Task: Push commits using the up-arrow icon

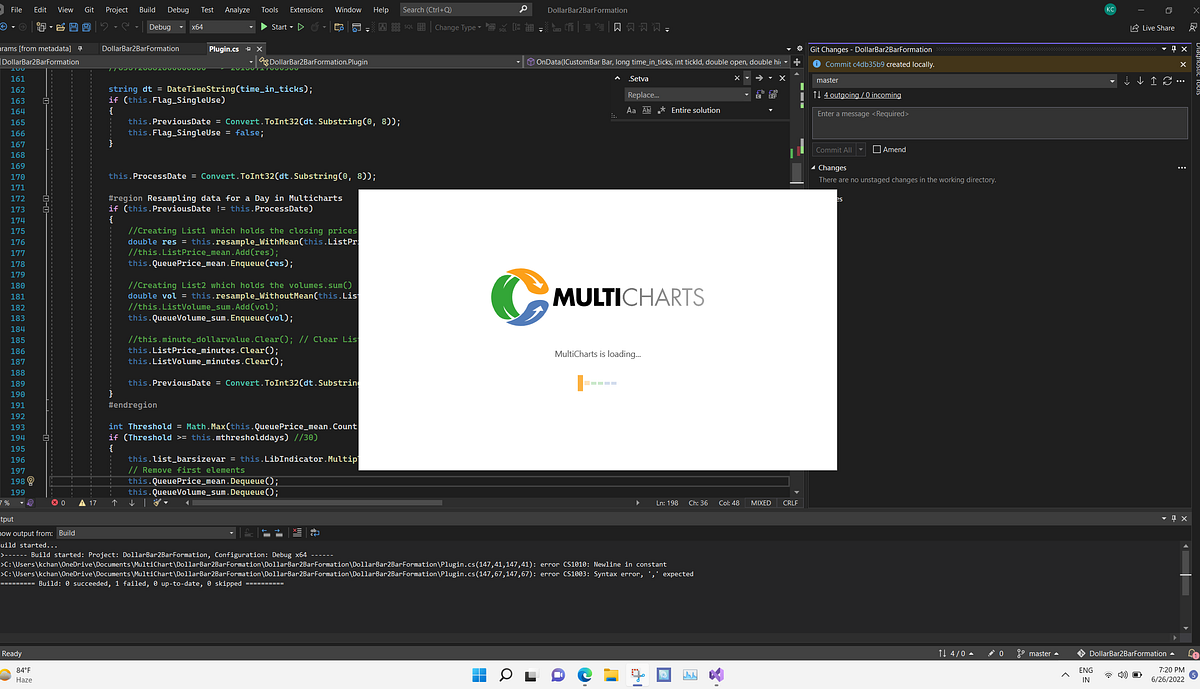Action: pyautogui.click(x=1152, y=81)
